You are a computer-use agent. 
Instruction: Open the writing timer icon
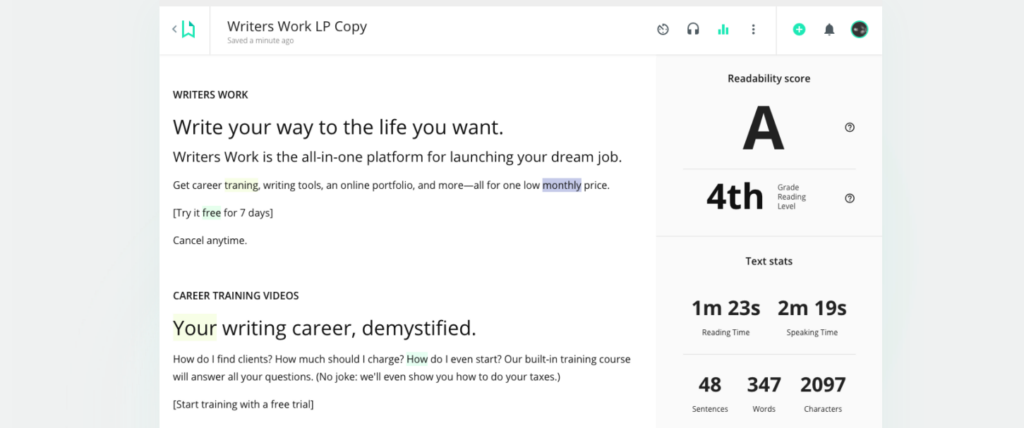(663, 29)
